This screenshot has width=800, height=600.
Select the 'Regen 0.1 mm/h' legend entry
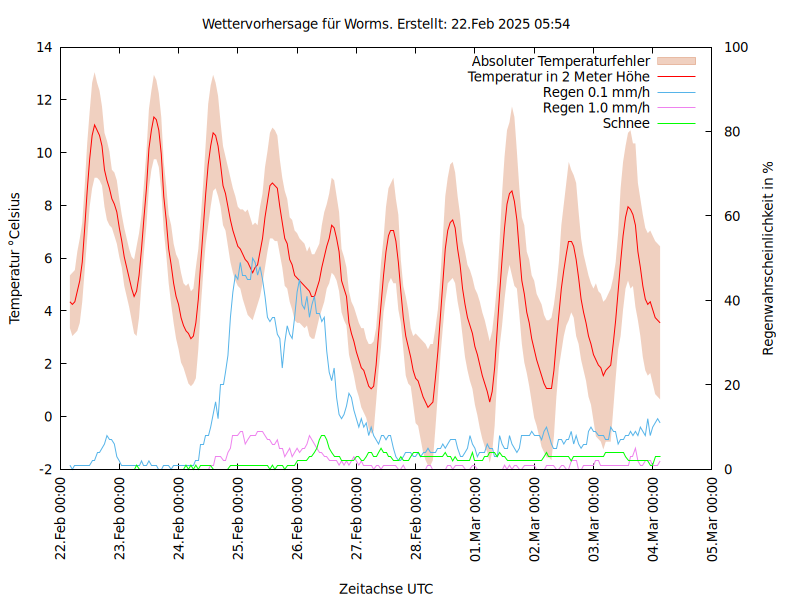(596, 92)
